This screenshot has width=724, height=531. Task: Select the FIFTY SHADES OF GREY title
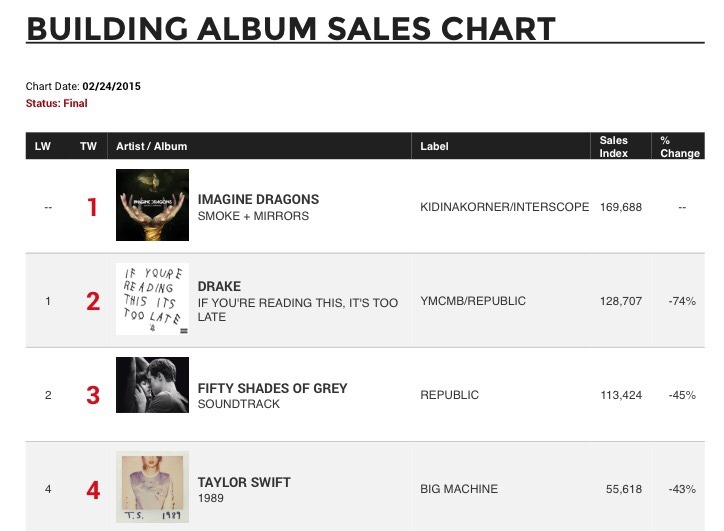pos(272,388)
